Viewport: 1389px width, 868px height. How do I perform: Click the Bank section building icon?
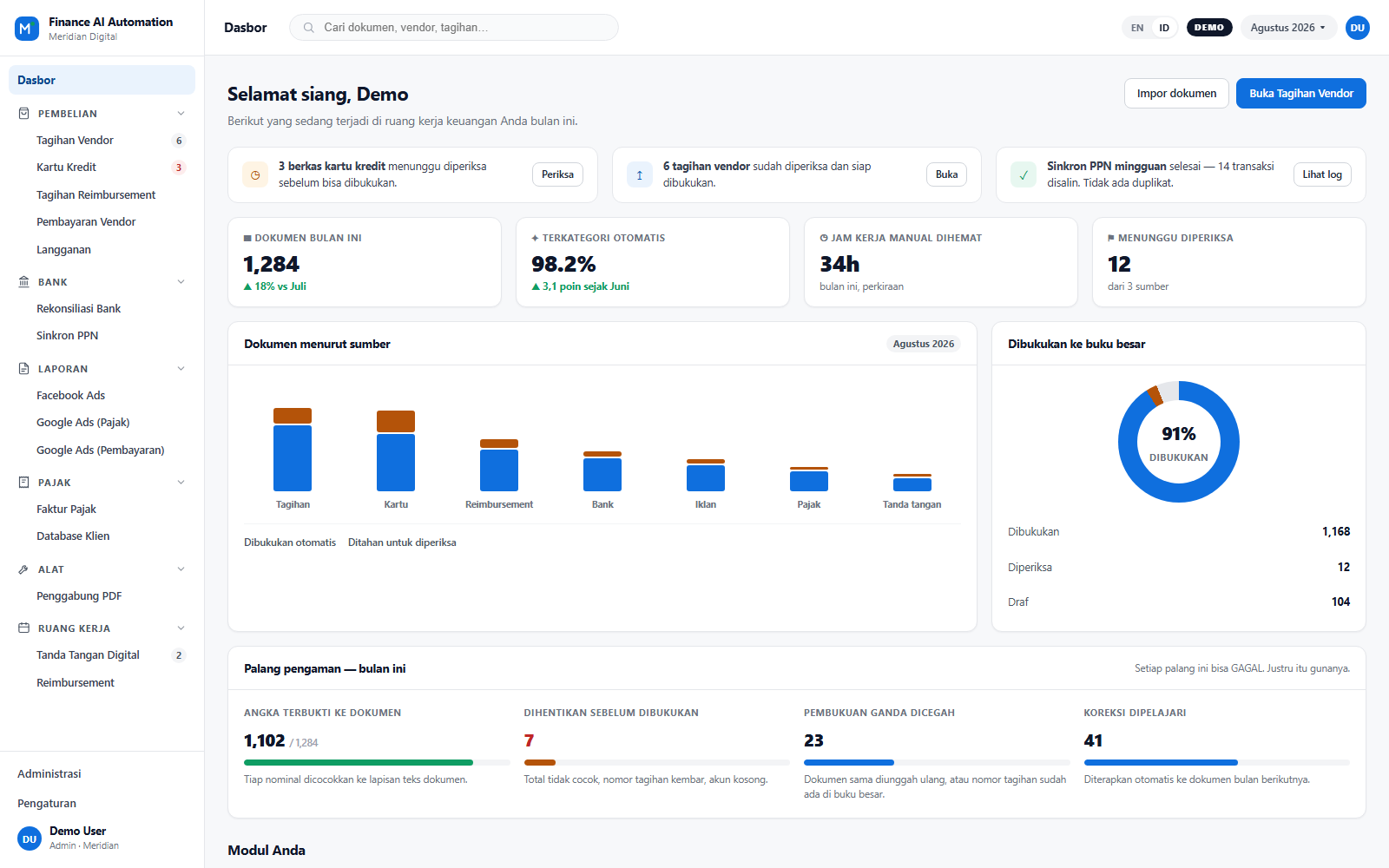[x=23, y=282]
